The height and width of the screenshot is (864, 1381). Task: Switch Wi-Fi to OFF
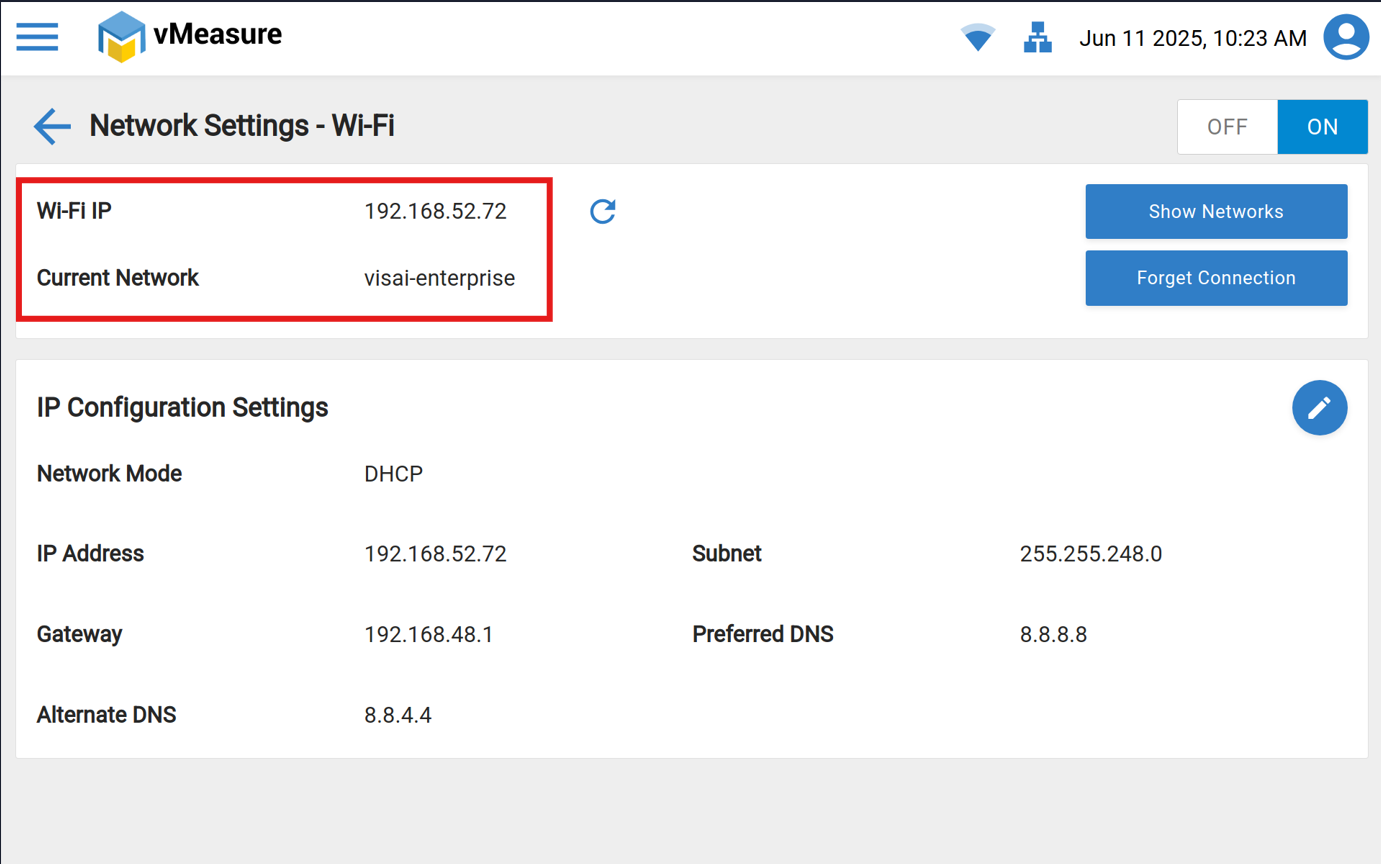pos(1227,127)
